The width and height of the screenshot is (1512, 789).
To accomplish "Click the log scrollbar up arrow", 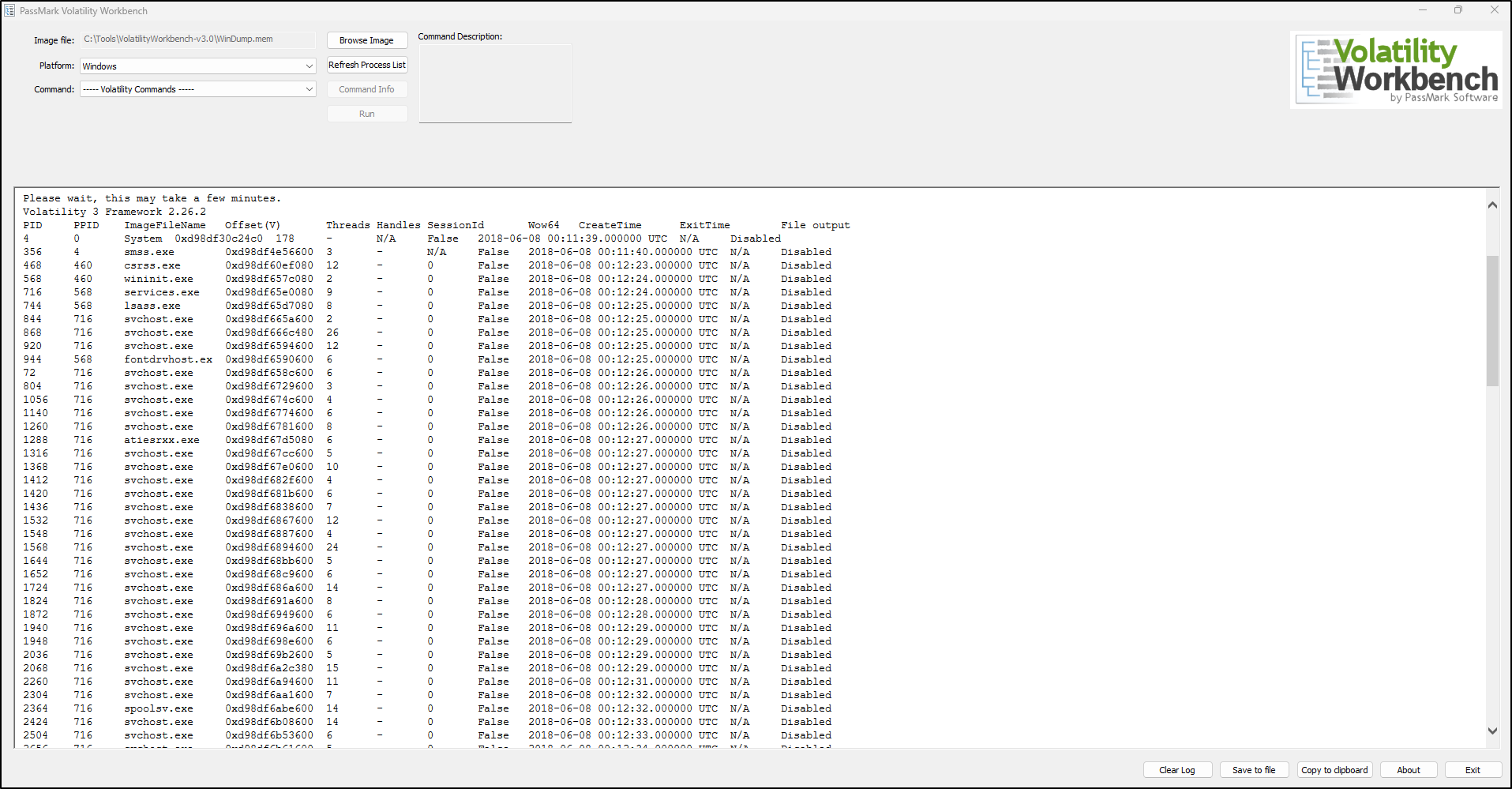I will (1492, 205).
